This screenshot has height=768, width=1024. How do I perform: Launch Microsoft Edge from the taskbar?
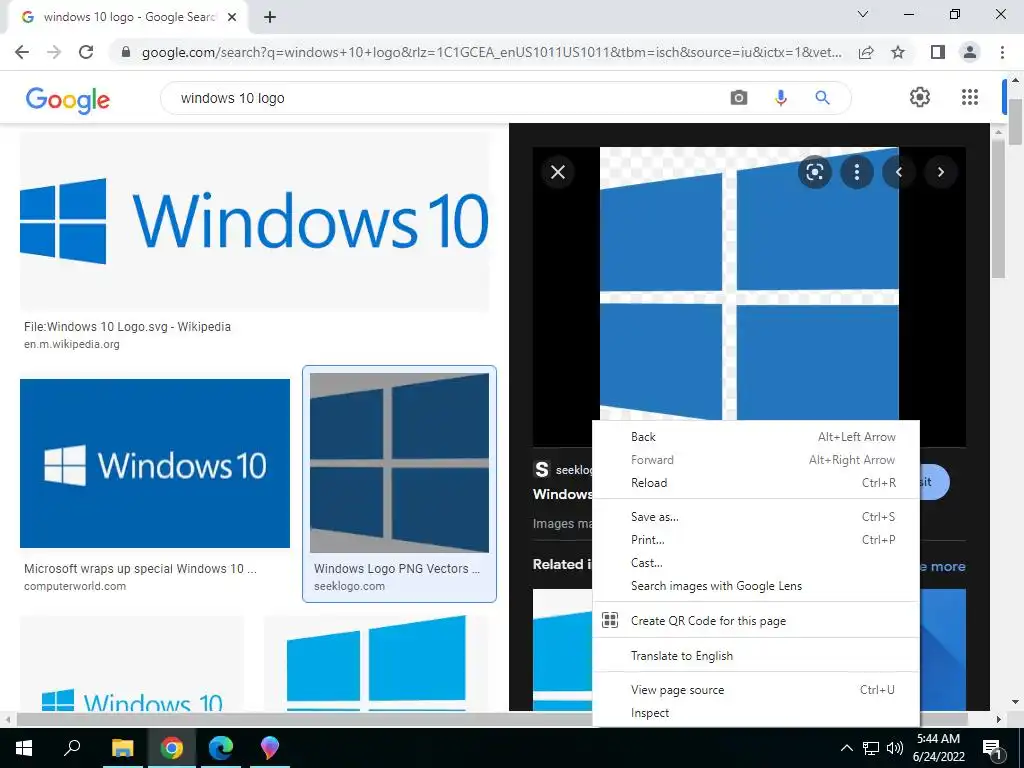(221, 748)
